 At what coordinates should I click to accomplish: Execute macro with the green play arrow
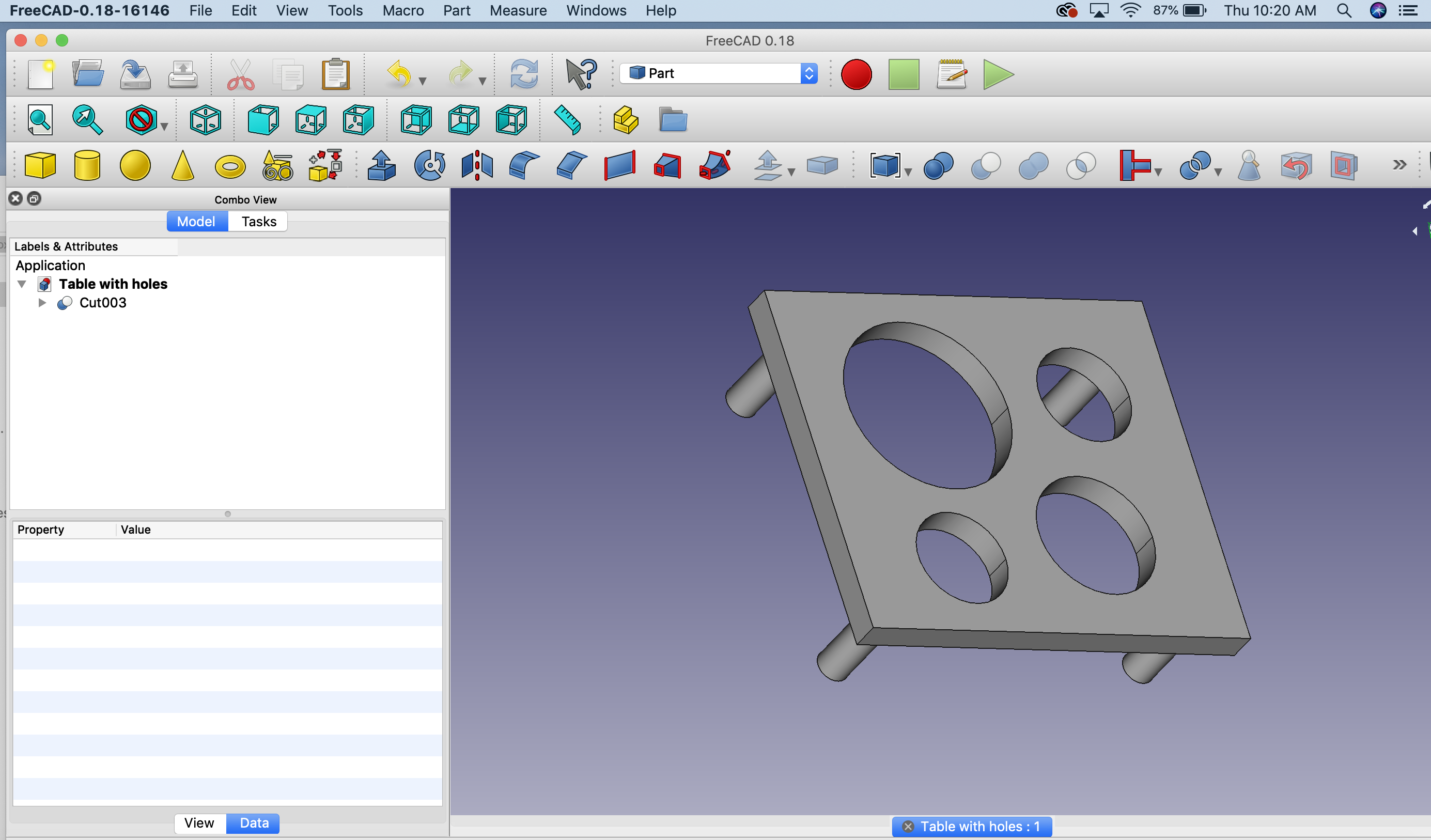[998, 74]
